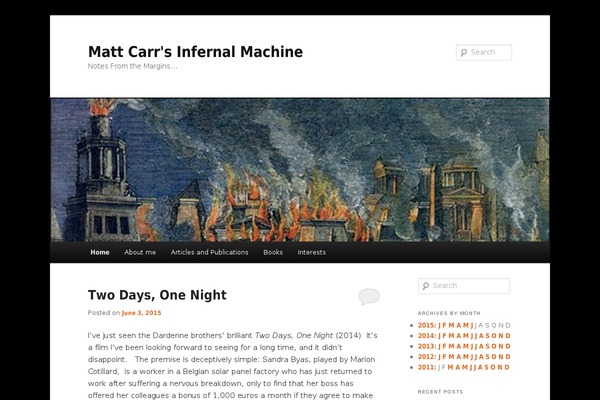Select the Interests menu item
The width and height of the screenshot is (600, 400).
[x=312, y=252]
